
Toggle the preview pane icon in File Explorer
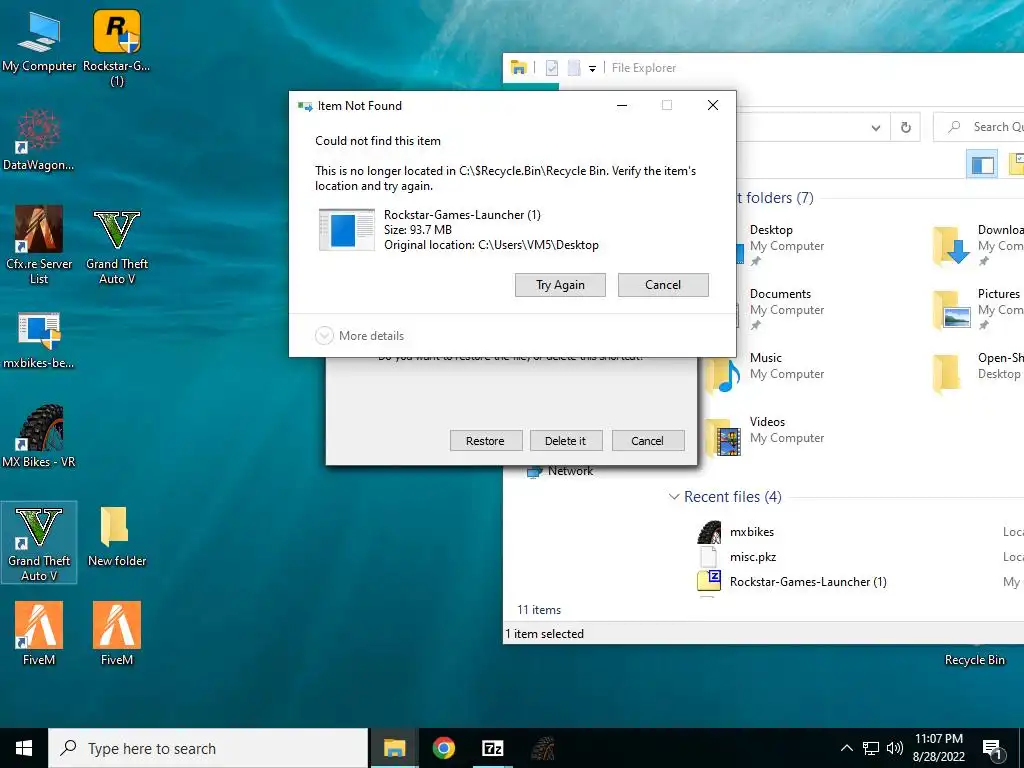click(x=982, y=165)
